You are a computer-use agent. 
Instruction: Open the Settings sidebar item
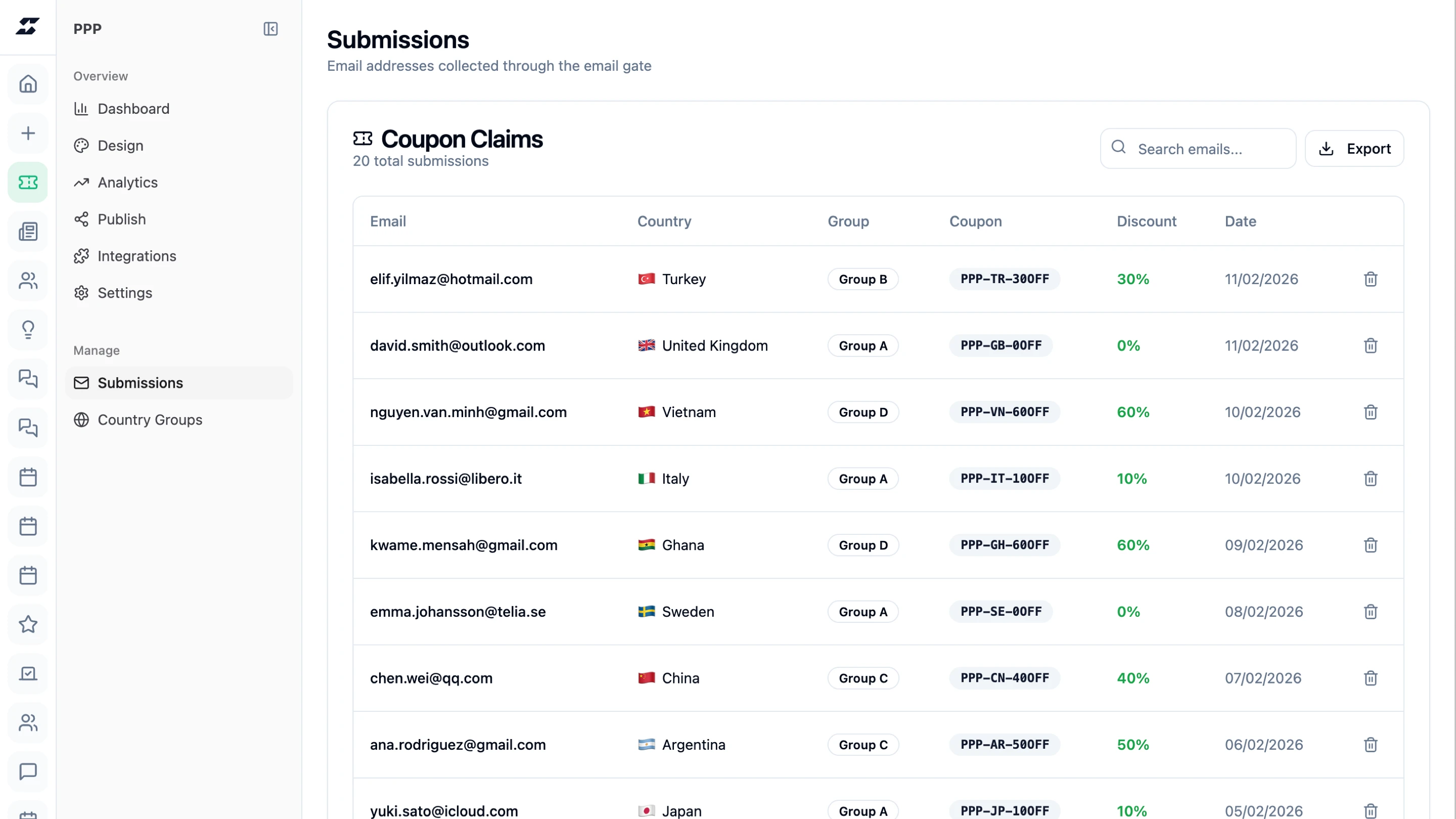click(x=125, y=293)
